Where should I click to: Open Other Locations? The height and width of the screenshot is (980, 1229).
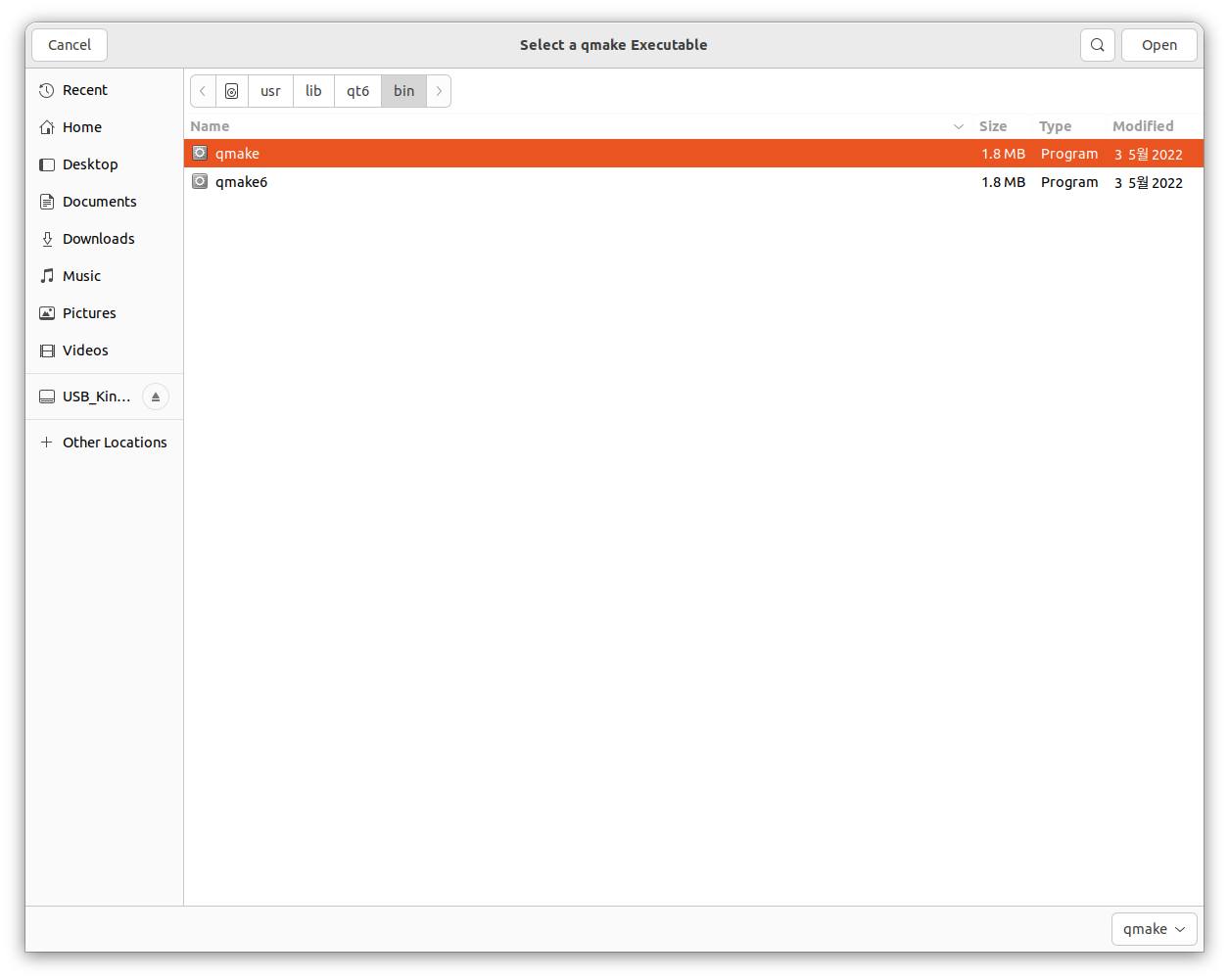pyautogui.click(x=104, y=443)
